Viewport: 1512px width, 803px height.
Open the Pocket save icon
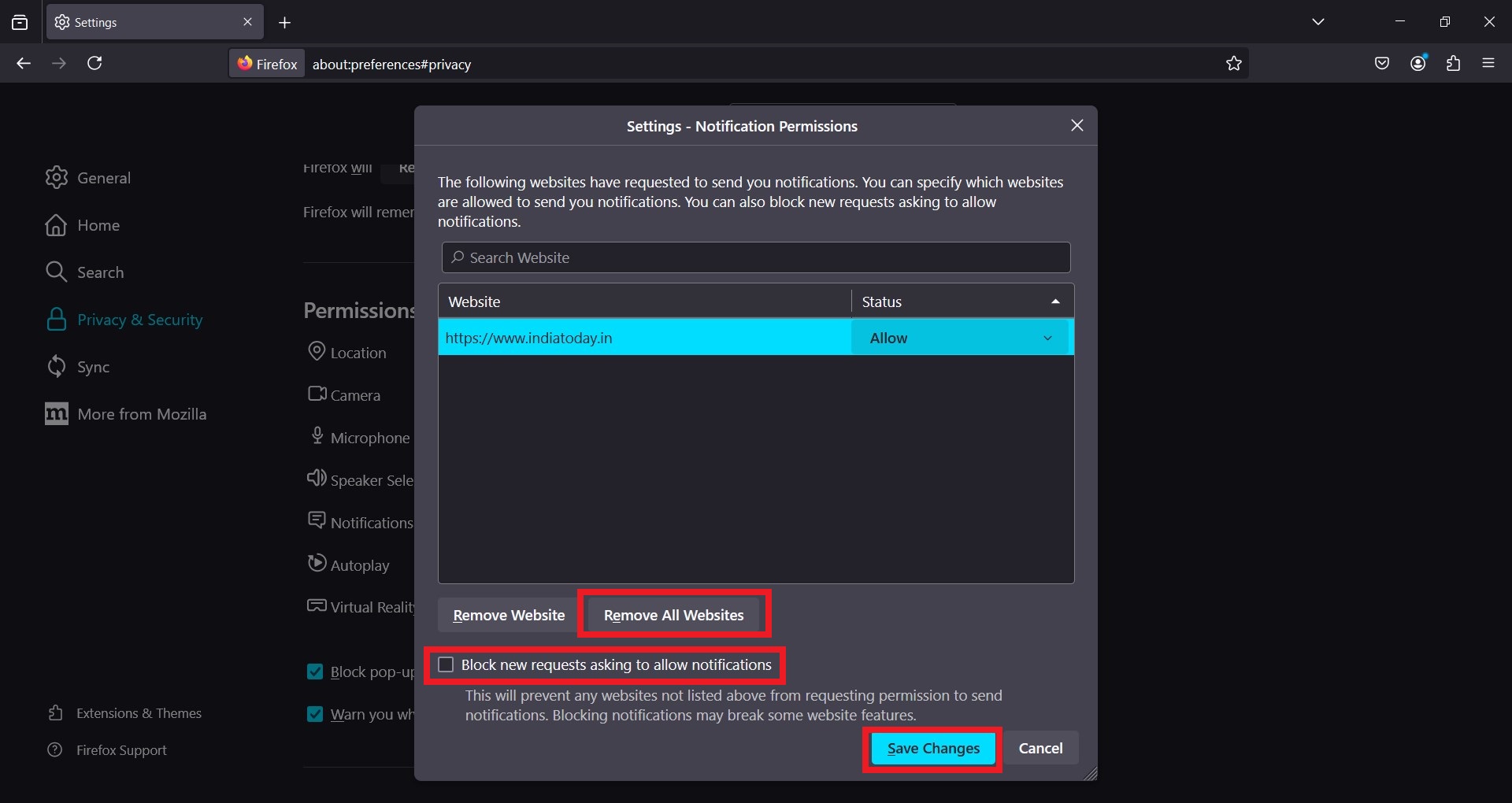(1381, 64)
